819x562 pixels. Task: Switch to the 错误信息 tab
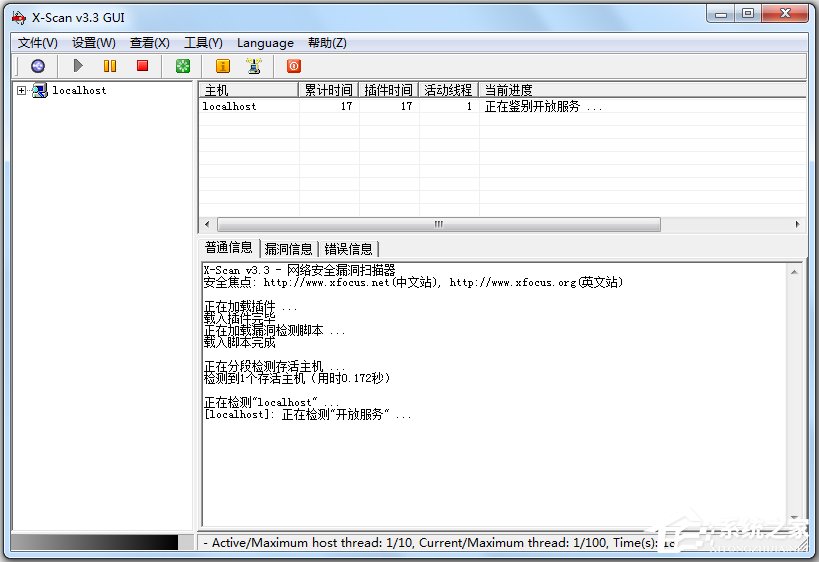348,249
